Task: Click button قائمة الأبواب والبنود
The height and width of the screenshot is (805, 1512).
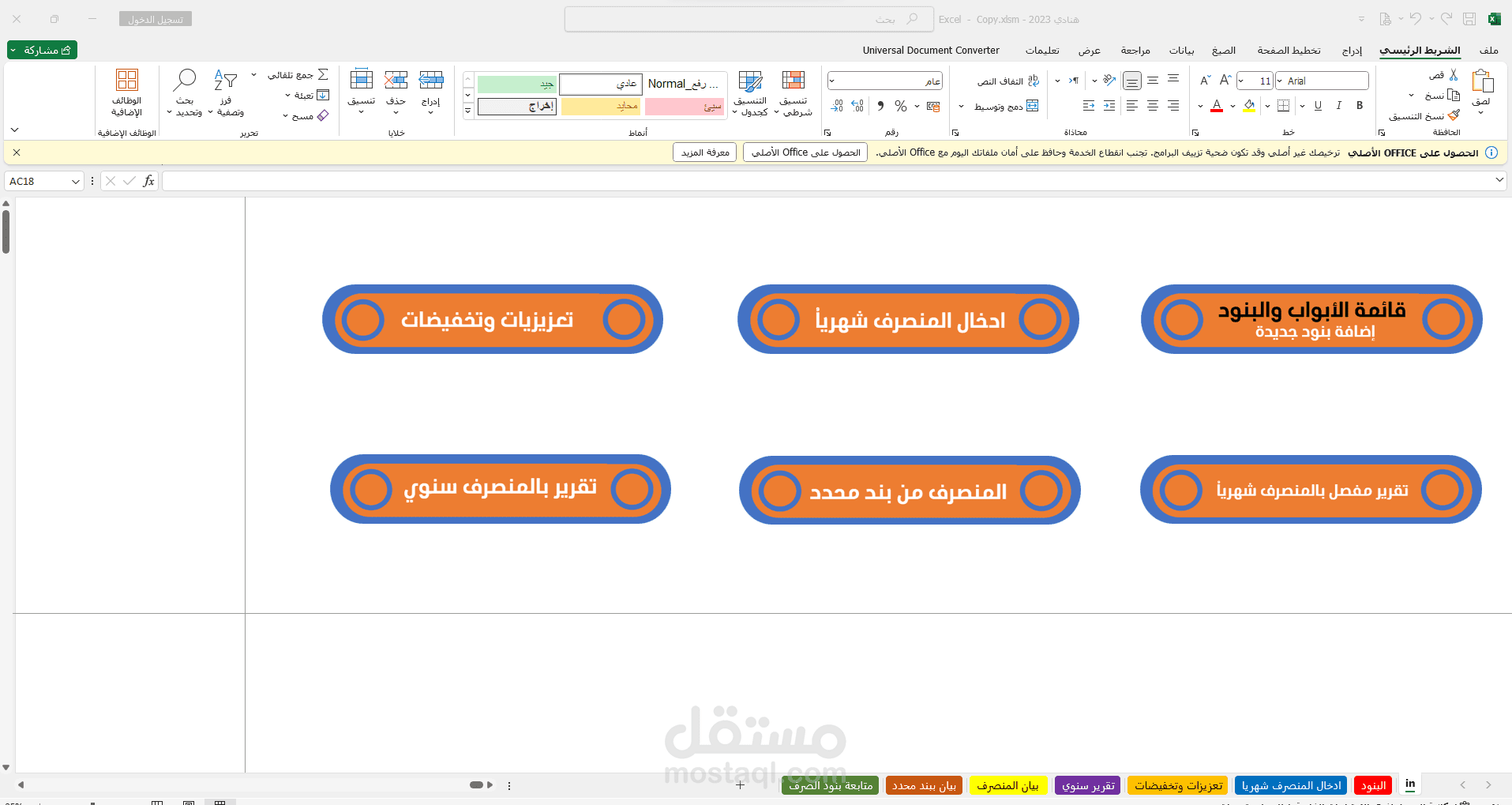Action: pyautogui.click(x=1311, y=319)
